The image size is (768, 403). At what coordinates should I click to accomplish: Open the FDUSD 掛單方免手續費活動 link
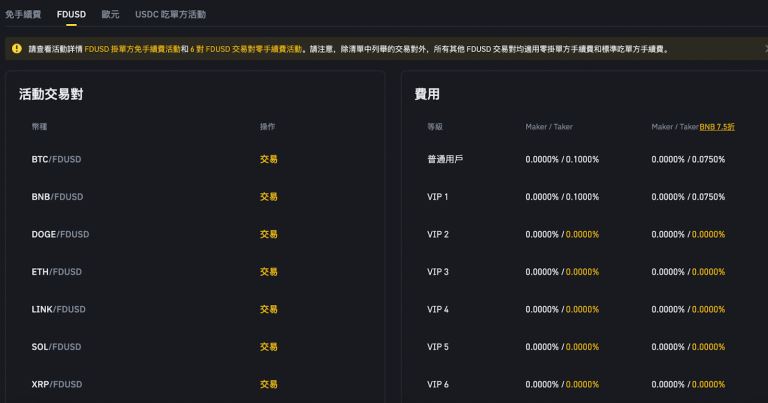pos(132,49)
